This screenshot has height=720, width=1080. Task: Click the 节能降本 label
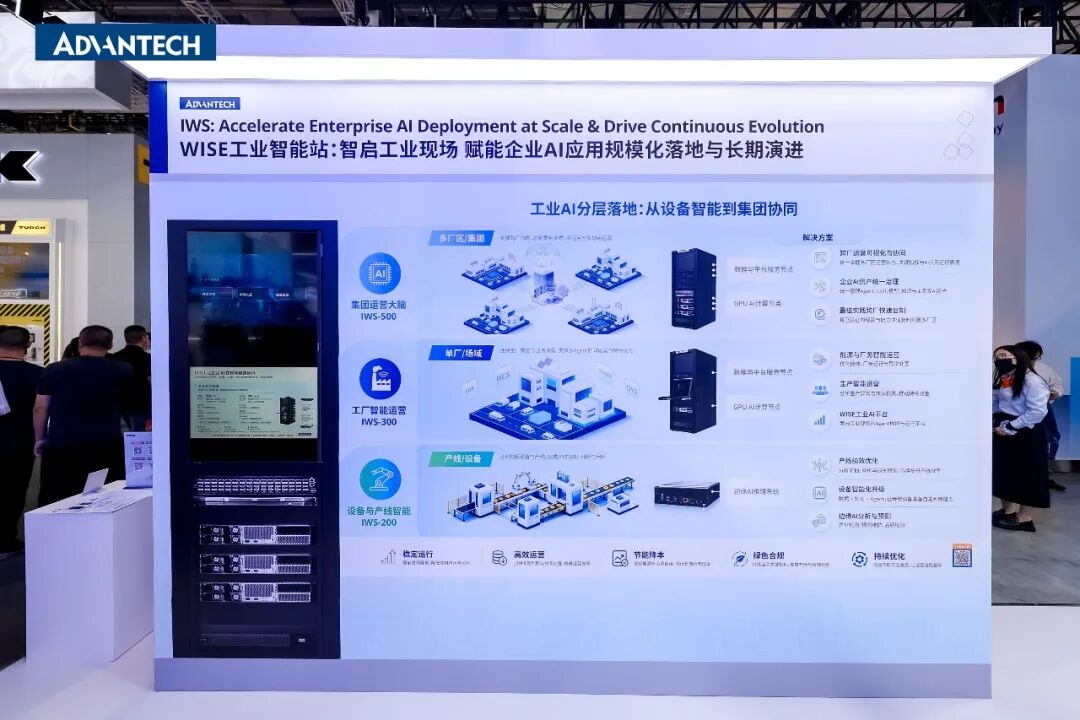(x=649, y=555)
